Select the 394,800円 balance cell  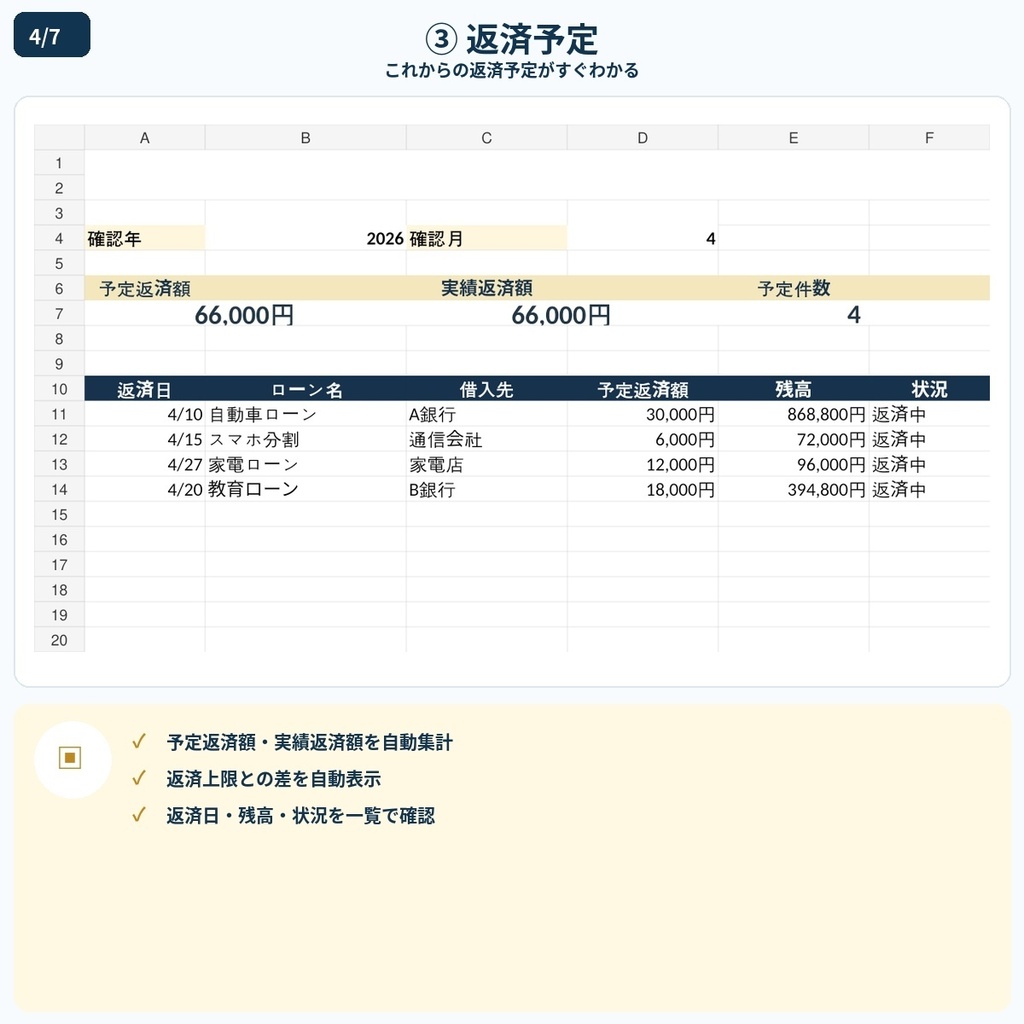click(793, 490)
